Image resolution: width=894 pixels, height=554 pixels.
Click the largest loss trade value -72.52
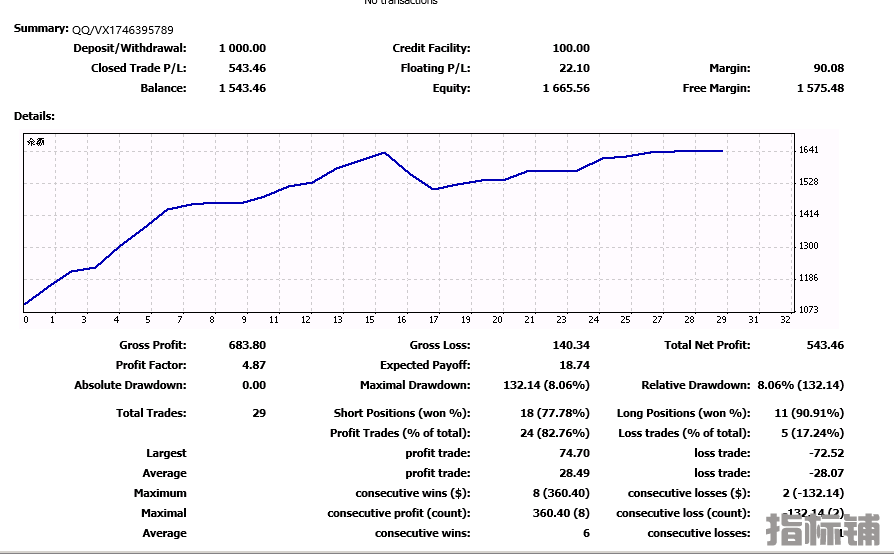coord(826,453)
